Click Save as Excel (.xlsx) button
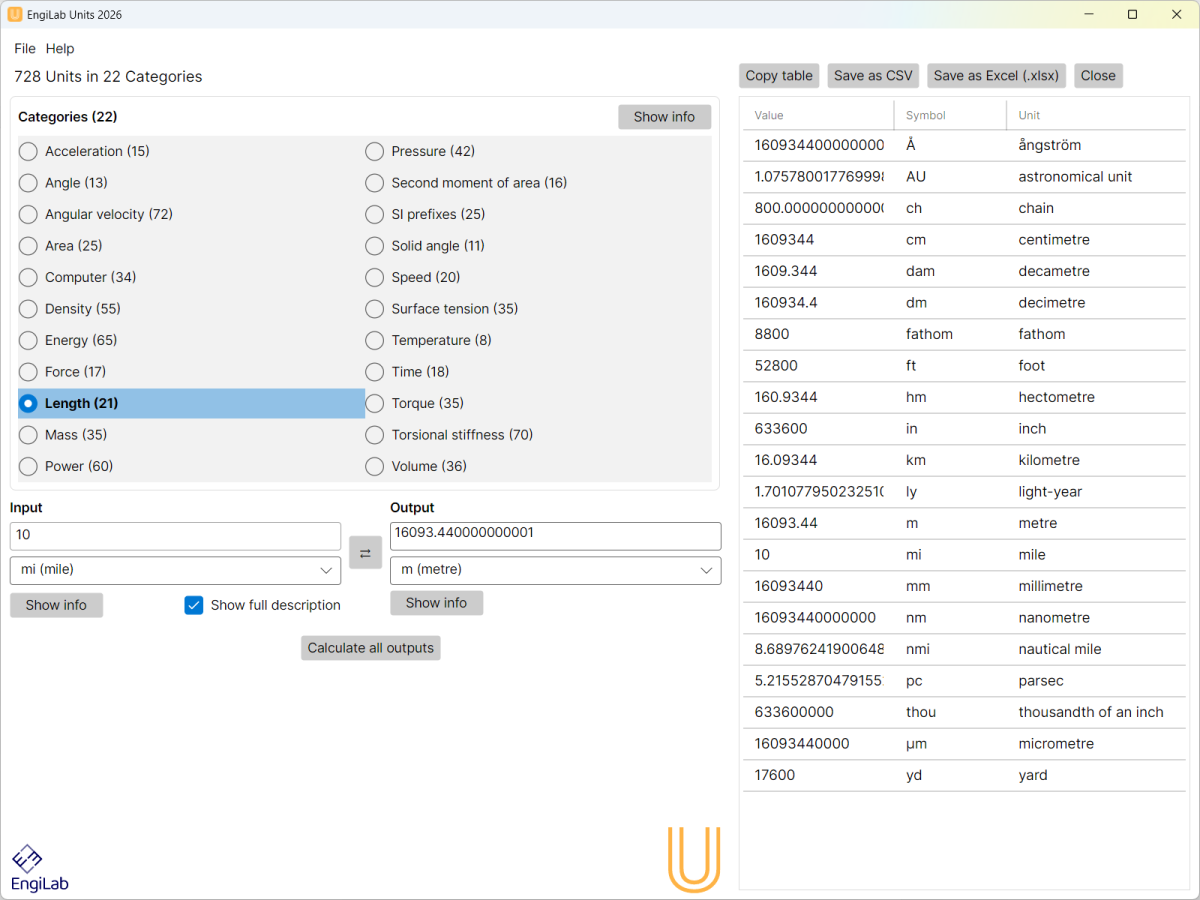This screenshot has width=1200, height=900. [x=996, y=76]
